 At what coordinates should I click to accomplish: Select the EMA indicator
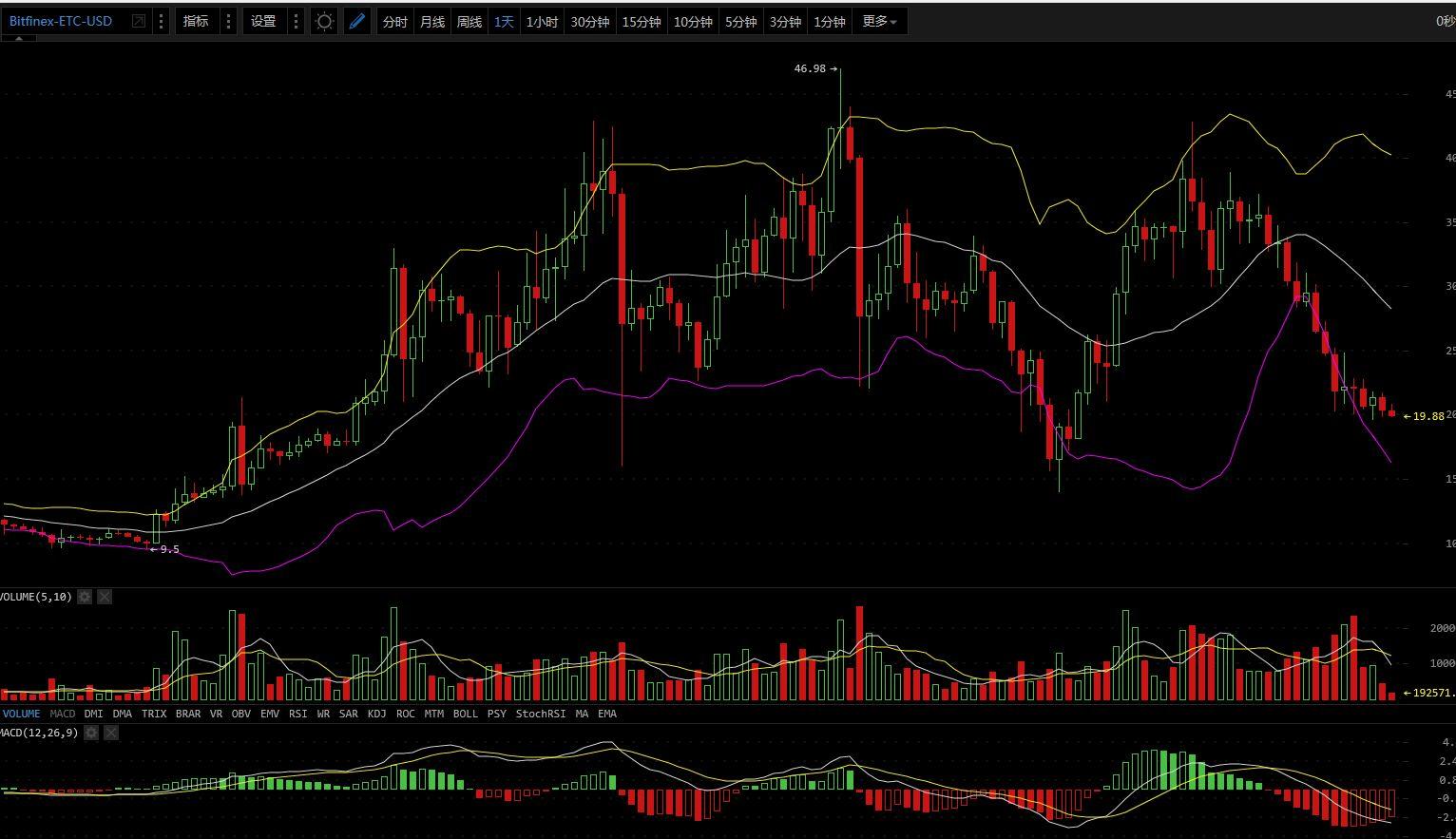click(x=607, y=714)
